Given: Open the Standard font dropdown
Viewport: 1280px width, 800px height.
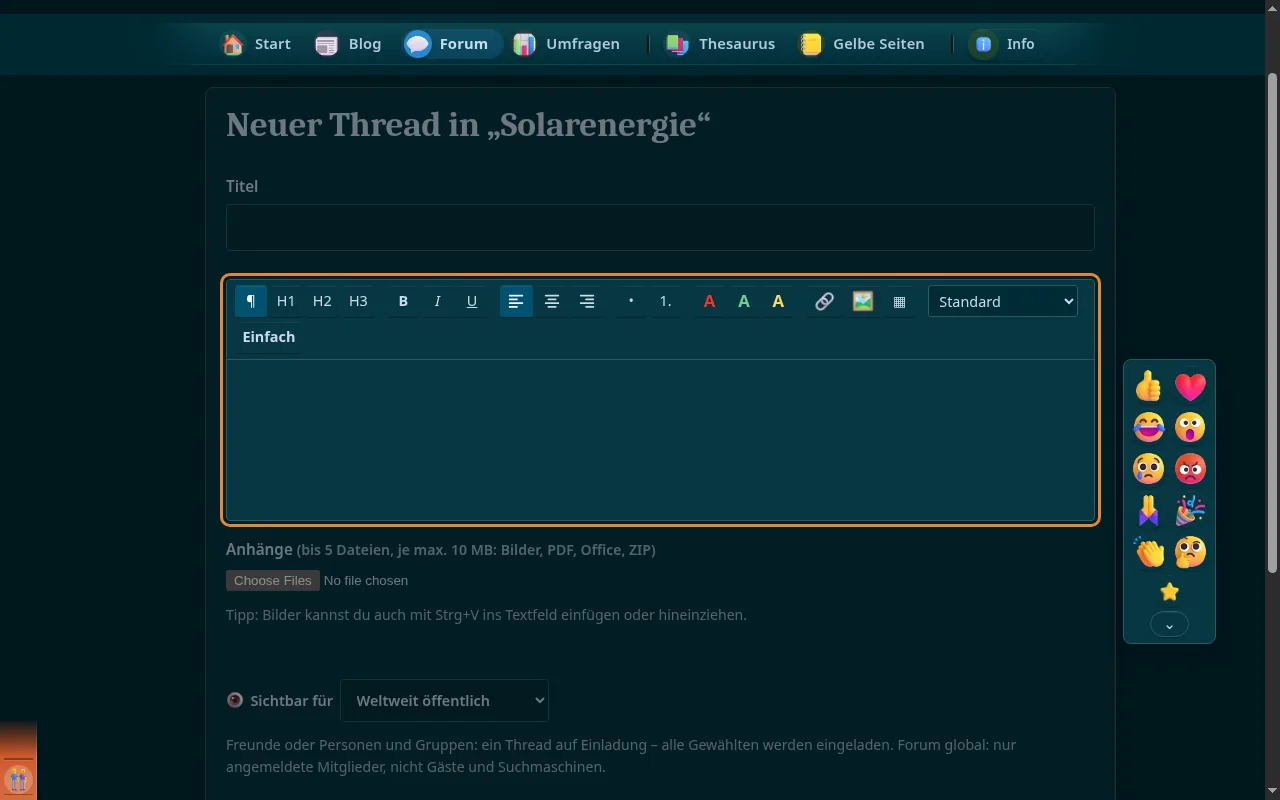Looking at the screenshot, I should [x=1003, y=301].
